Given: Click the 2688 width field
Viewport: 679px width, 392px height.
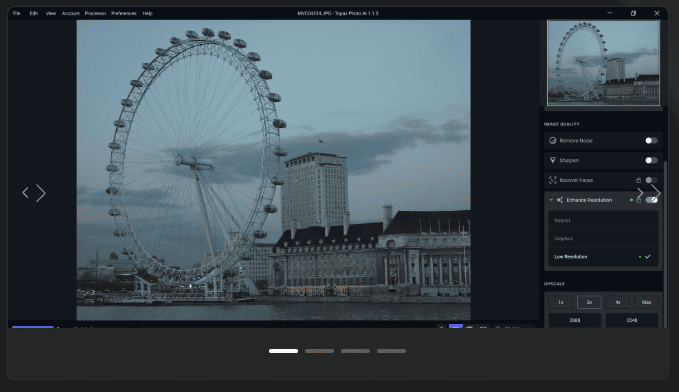Looking at the screenshot, I should 575,321.
